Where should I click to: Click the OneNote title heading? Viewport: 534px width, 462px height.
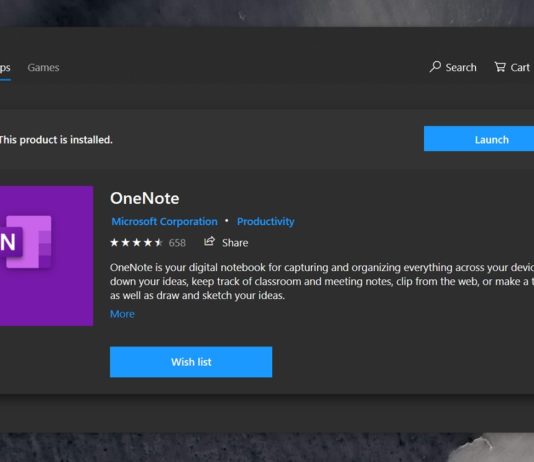(144, 198)
